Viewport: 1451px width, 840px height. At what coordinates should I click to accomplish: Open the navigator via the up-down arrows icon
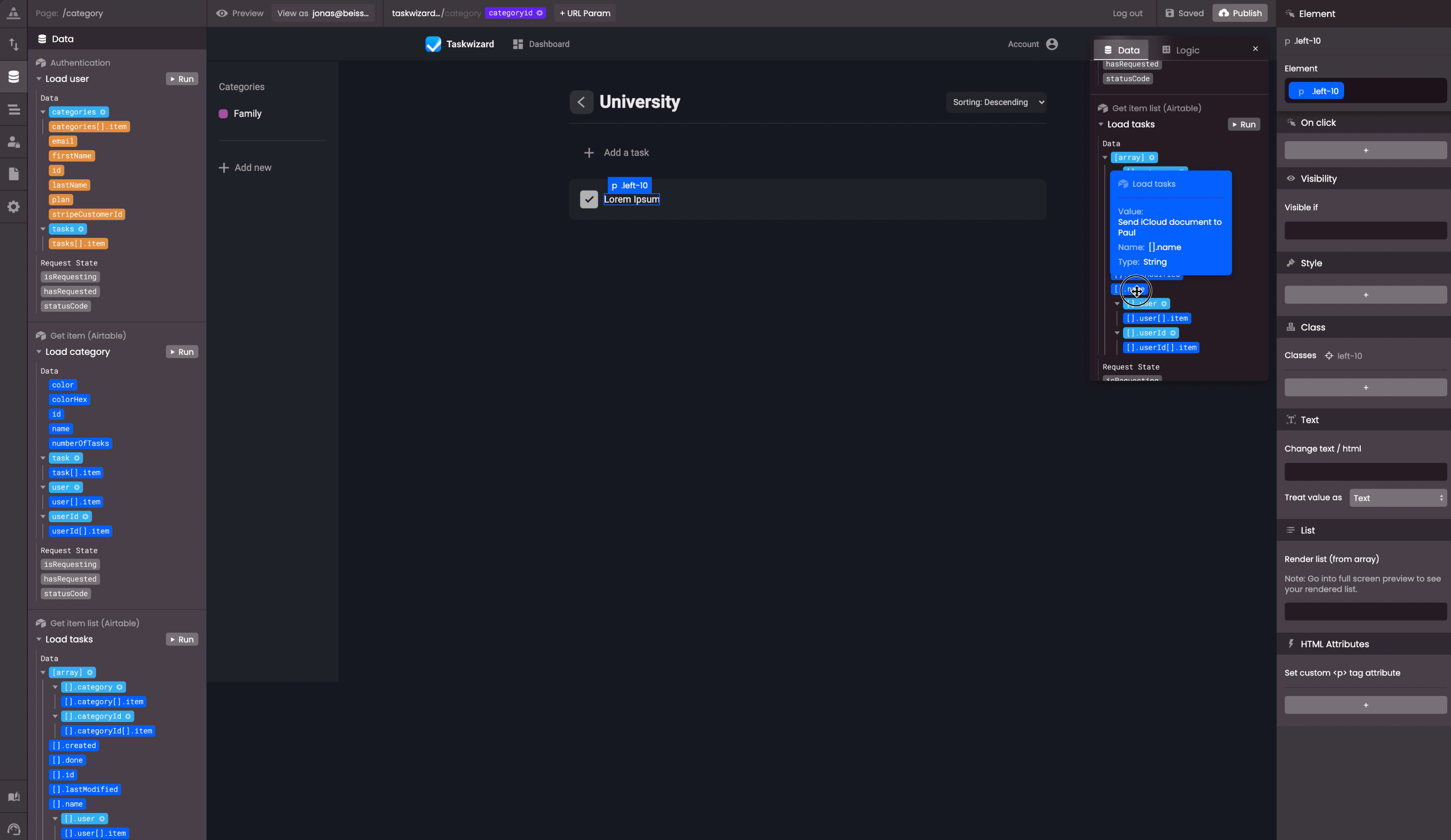(14, 44)
